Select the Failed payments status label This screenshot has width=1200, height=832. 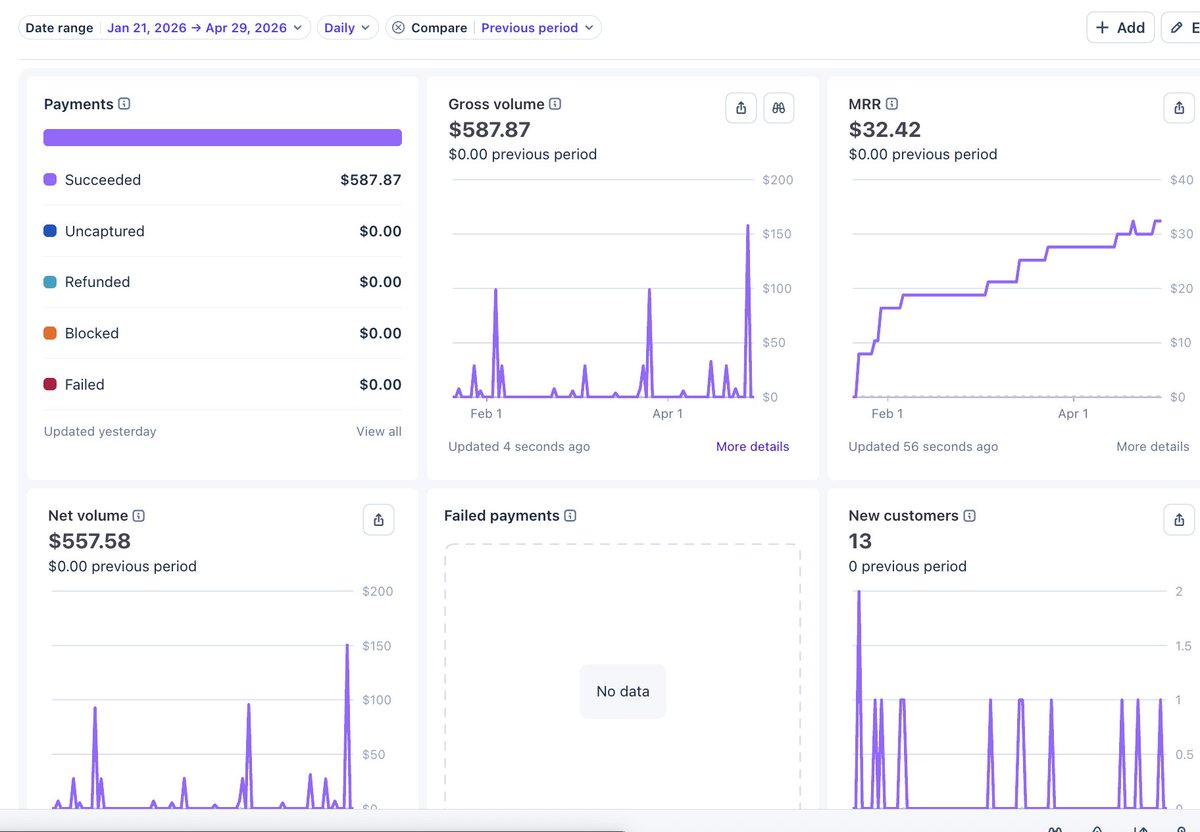(85, 384)
